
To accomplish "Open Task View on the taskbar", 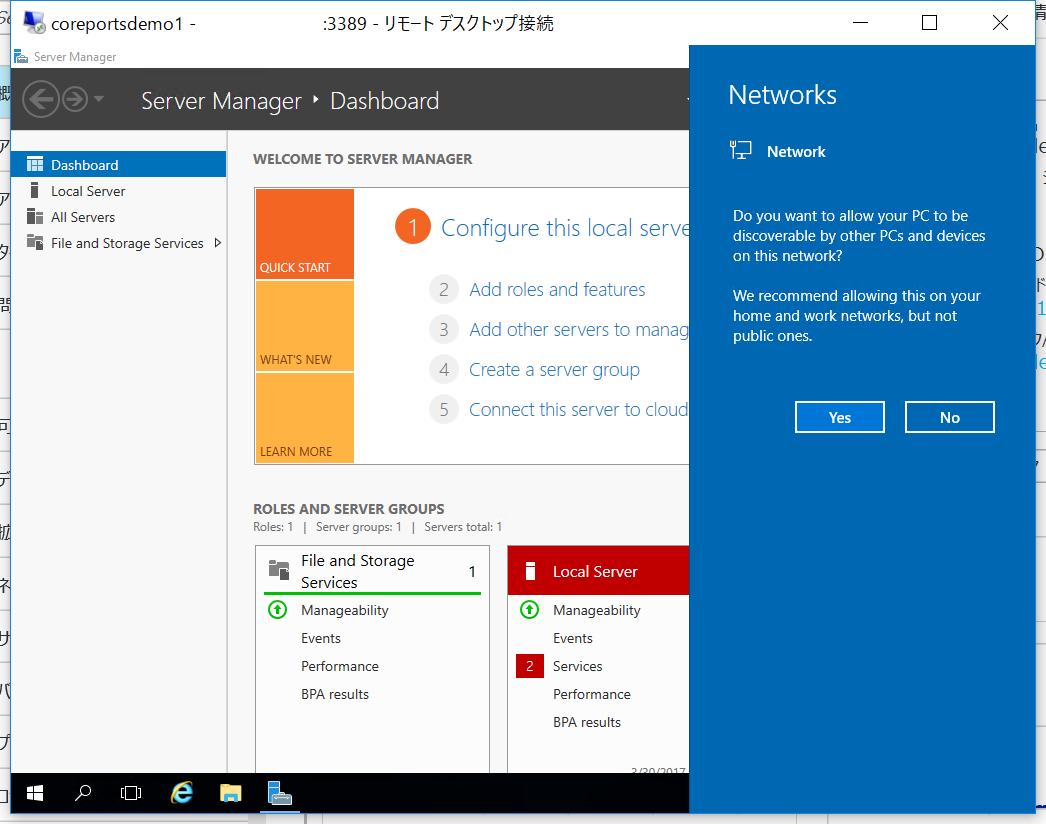I will click(131, 793).
